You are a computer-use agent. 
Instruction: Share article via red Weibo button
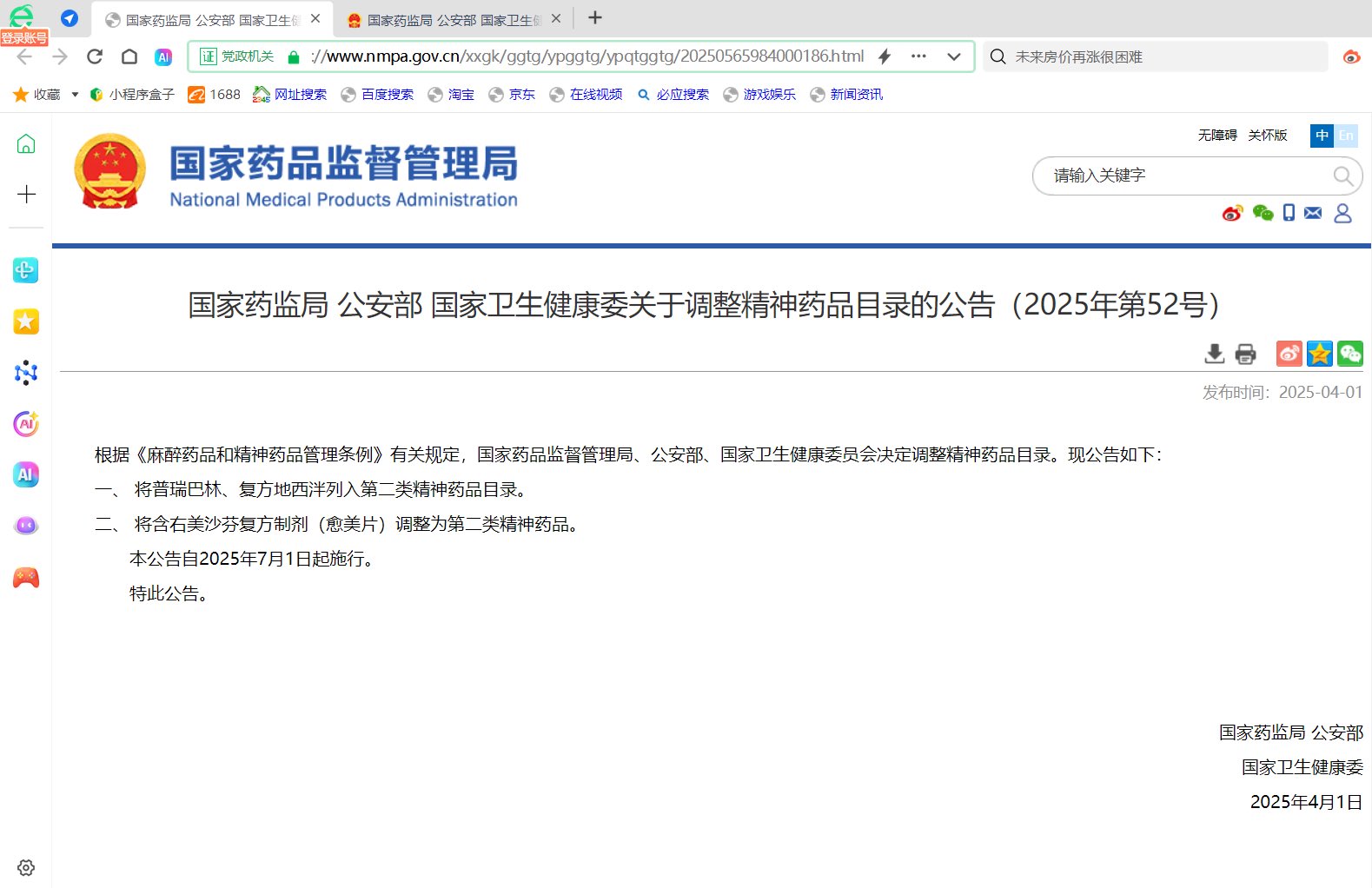coord(1289,354)
